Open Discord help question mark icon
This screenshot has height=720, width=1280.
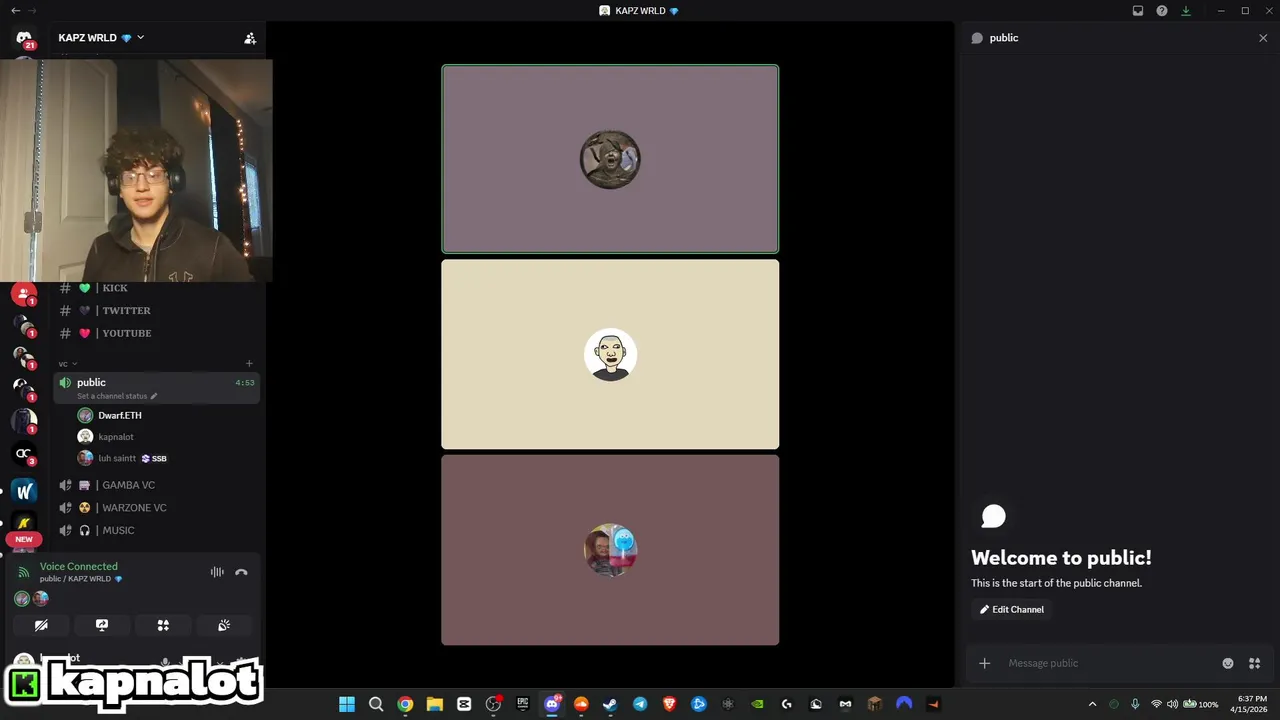(1162, 11)
